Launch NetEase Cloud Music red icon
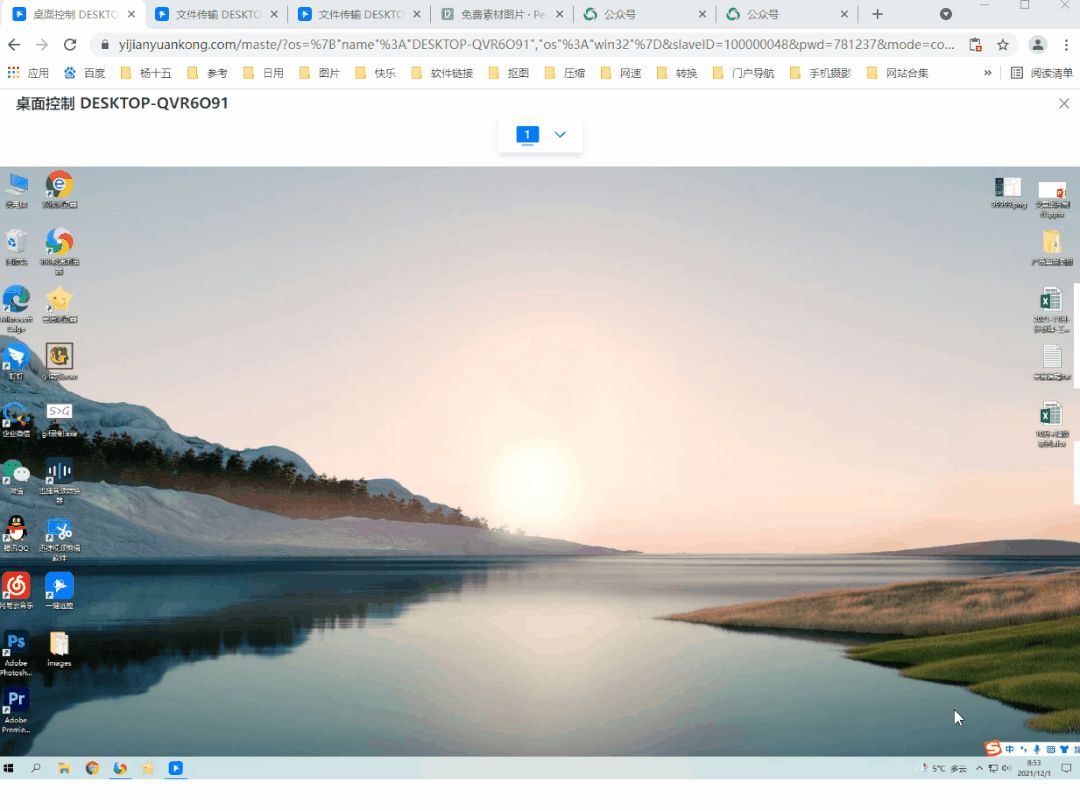Screen dimensions: 1080x811 pyautogui.click(x=16, y=587)
